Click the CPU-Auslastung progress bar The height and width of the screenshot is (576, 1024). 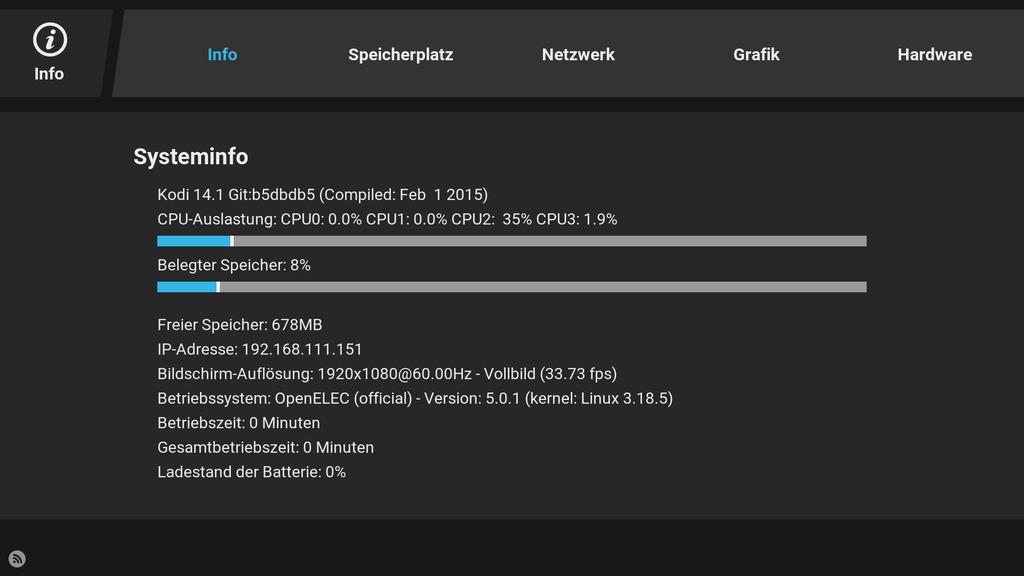(511, 241)
